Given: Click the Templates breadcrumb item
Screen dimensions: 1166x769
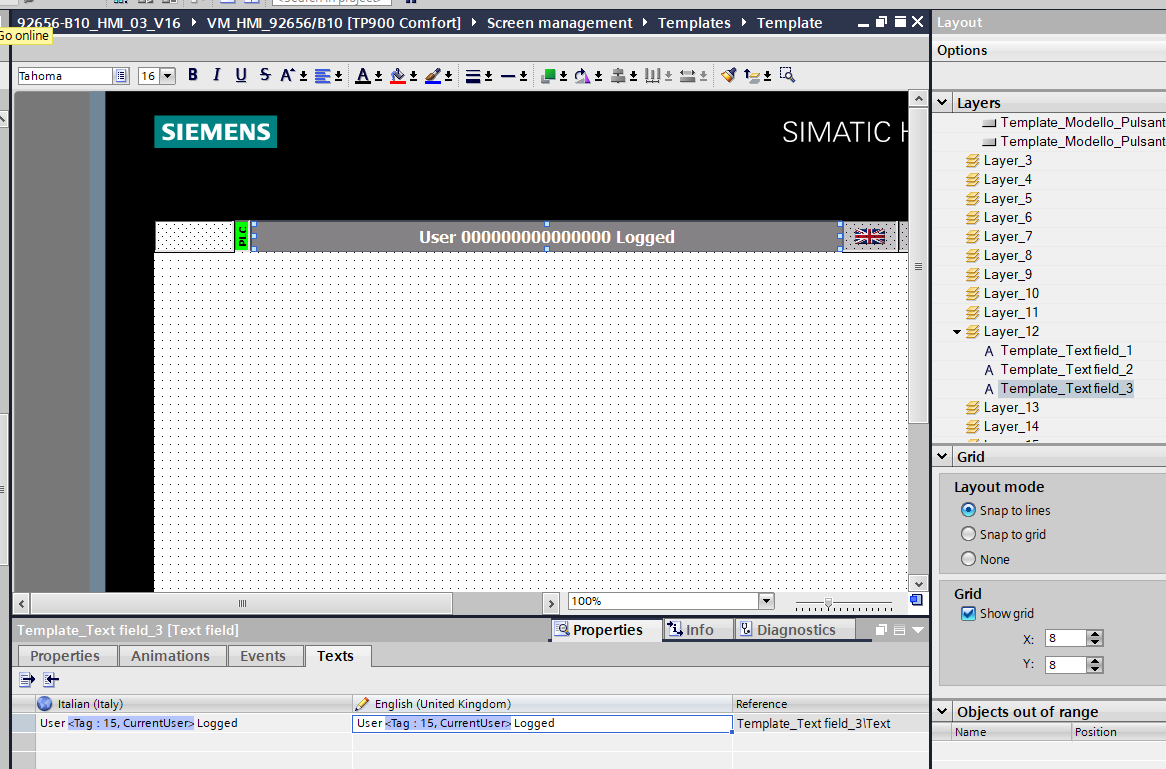Looking at the screenshot, I should coord(694,23).
